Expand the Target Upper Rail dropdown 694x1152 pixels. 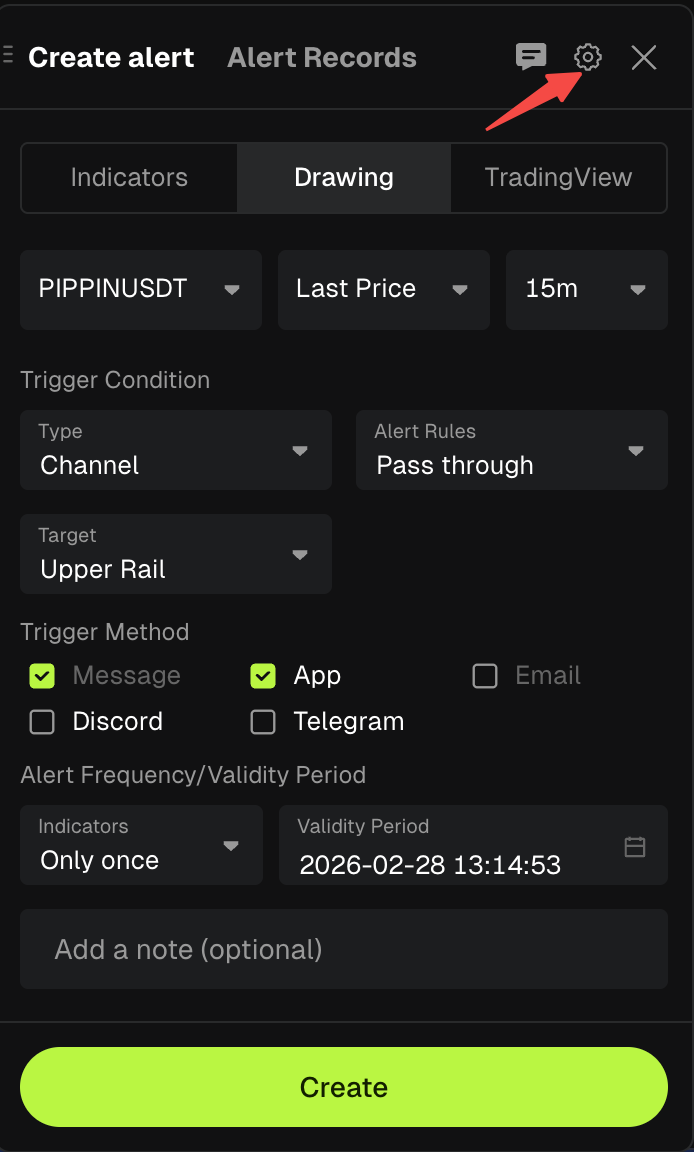(176, 554)
